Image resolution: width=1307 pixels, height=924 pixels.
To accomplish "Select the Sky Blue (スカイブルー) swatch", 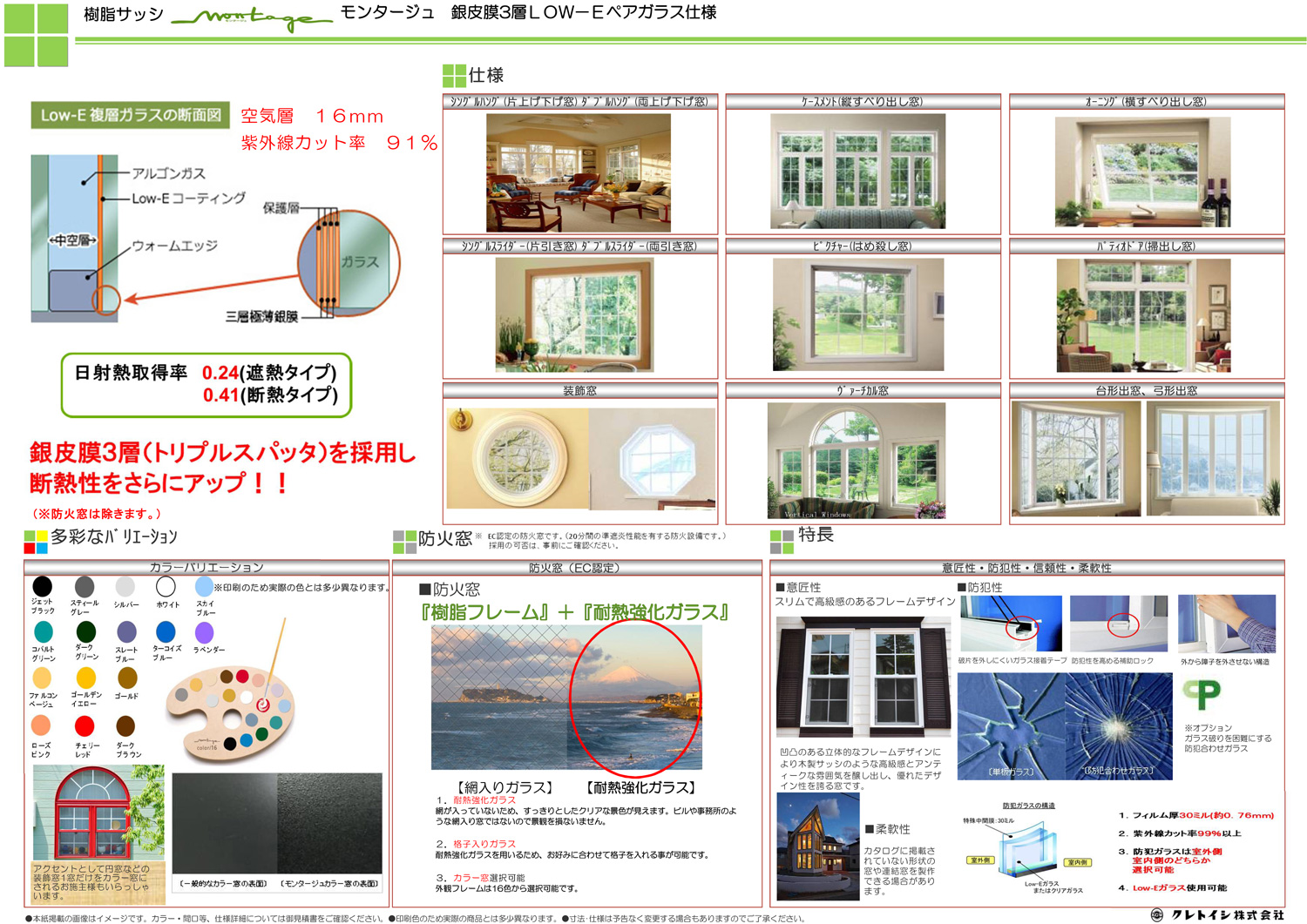I will pyautogui.click(x=205, y=586).
